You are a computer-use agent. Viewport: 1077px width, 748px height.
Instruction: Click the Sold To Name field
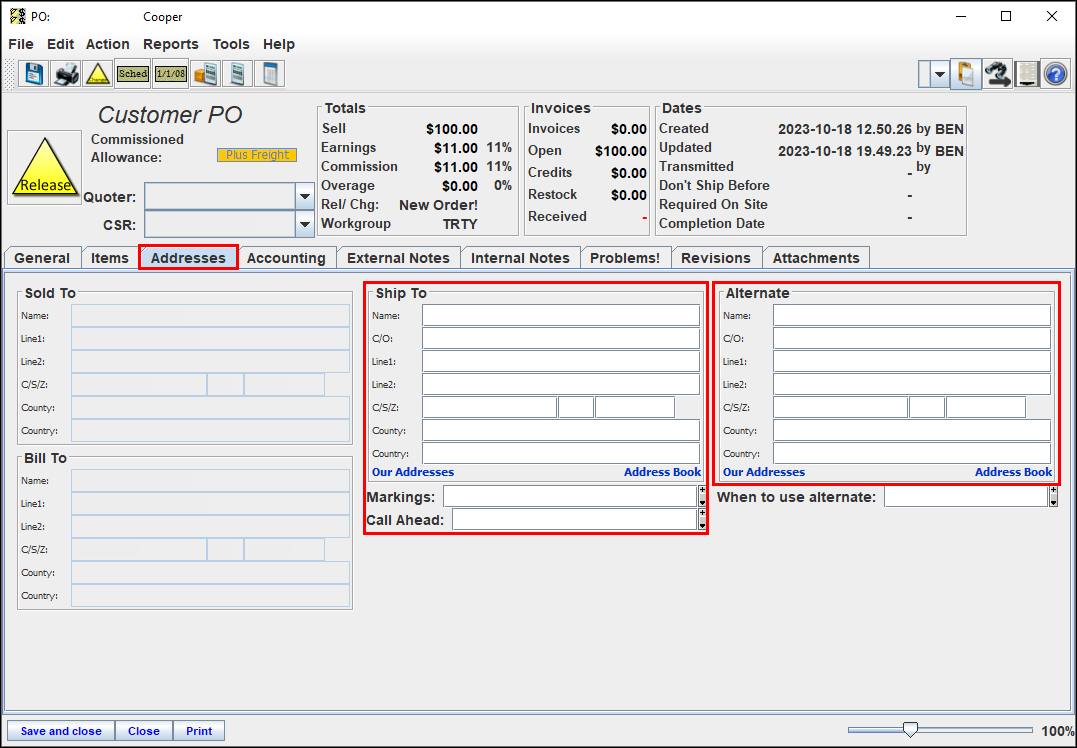point(210,316)
